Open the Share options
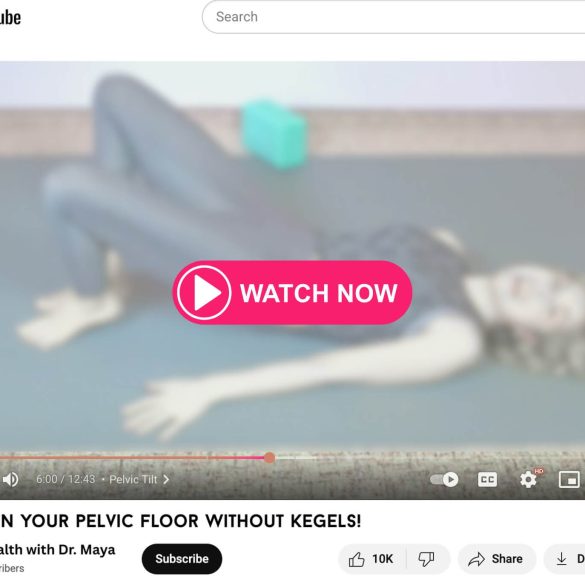Screen dimensions: 585x585 coord(497,559)
